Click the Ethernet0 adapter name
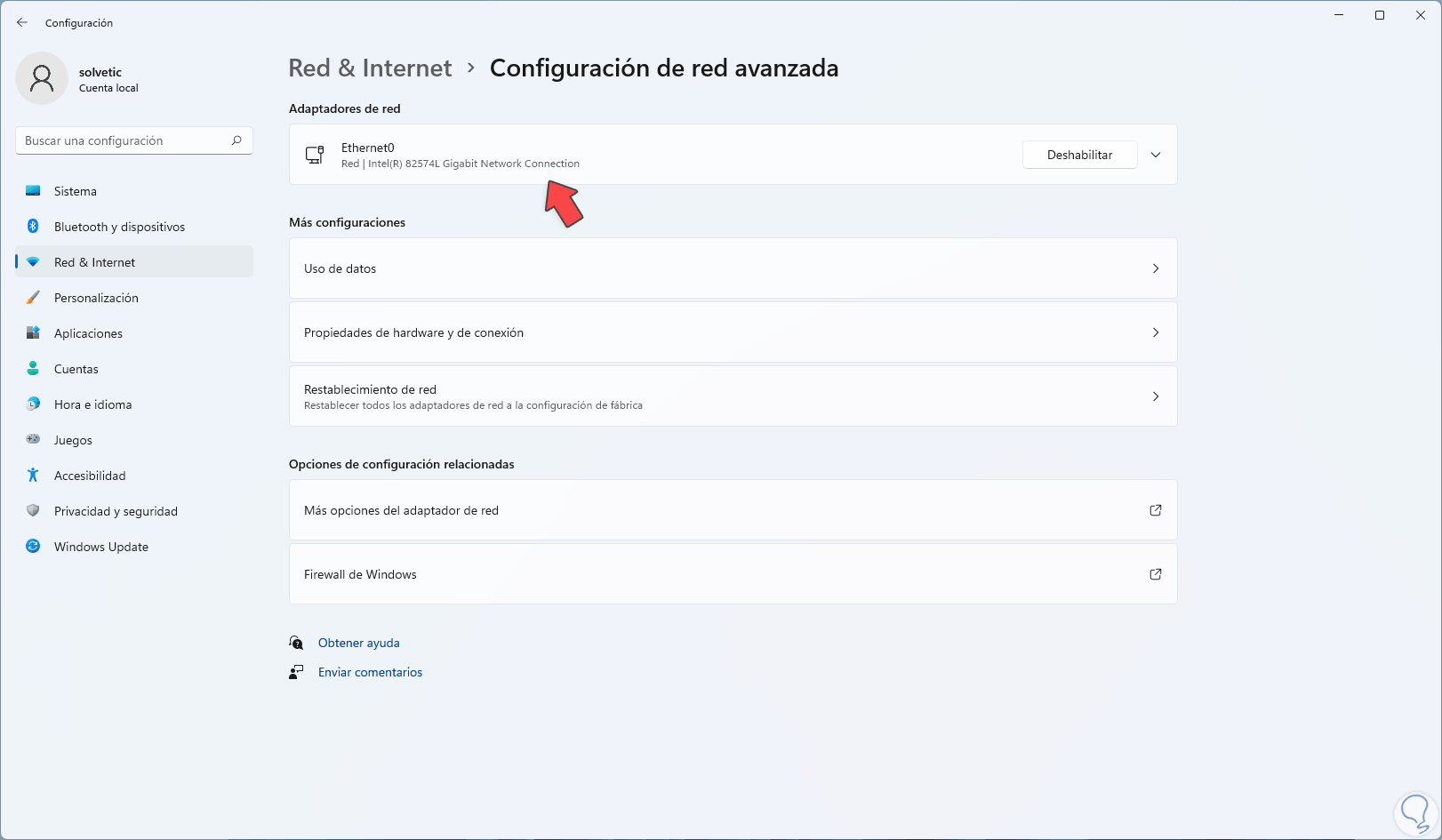This screenshot has width=1442, height=840. coord(368,148)
